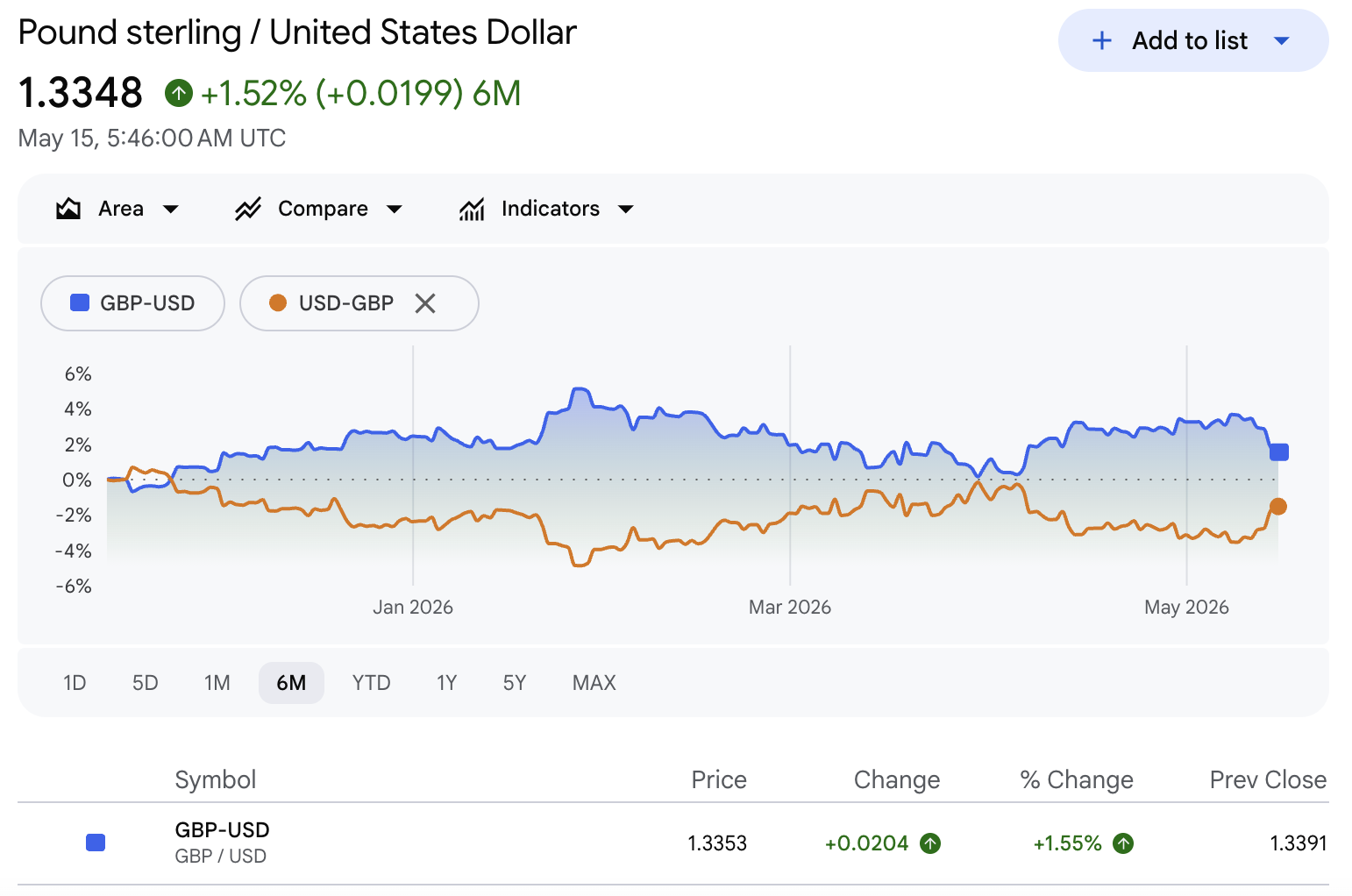Click the +0.0204 change value in table
This screenshot has width=1352, height=896.
pyautogui.click(x=866, y=843)
